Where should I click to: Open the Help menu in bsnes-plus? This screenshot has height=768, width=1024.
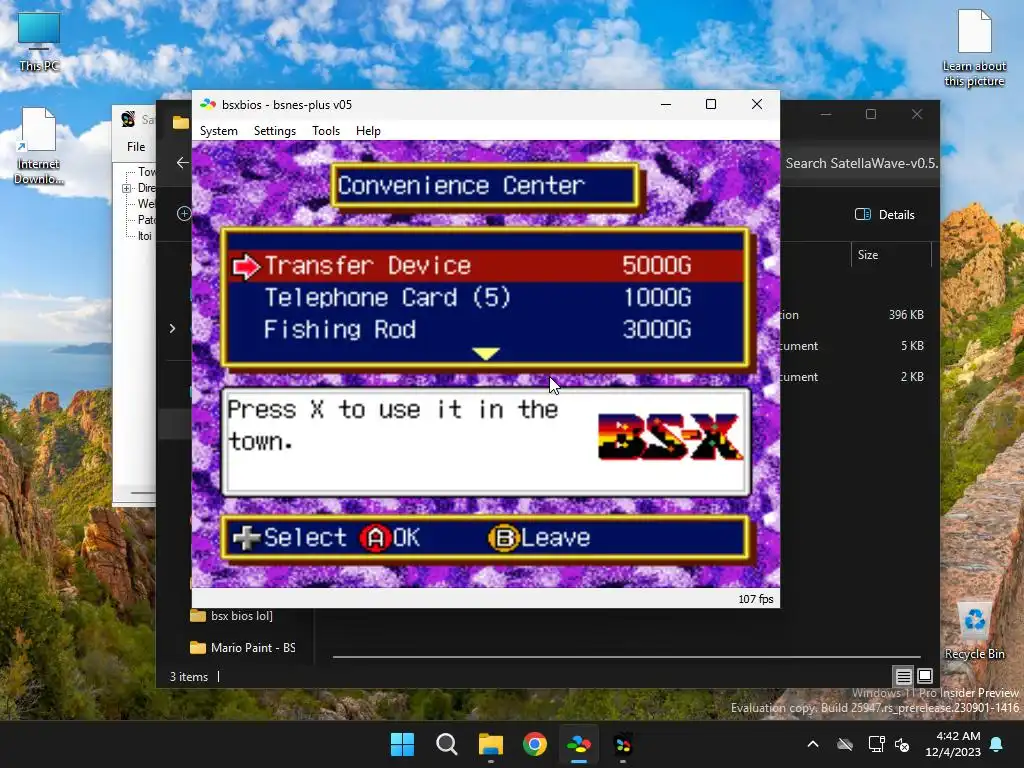pyautogui.click(x=368, y=131)
